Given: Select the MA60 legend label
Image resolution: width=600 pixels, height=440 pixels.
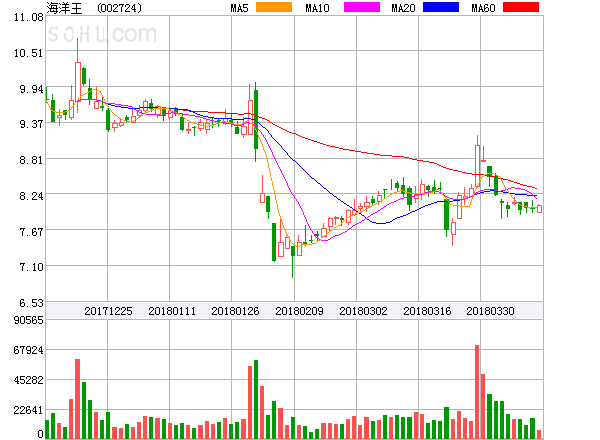Looking at the screenshot, I should pyautogui.click(x=483, y=8).
